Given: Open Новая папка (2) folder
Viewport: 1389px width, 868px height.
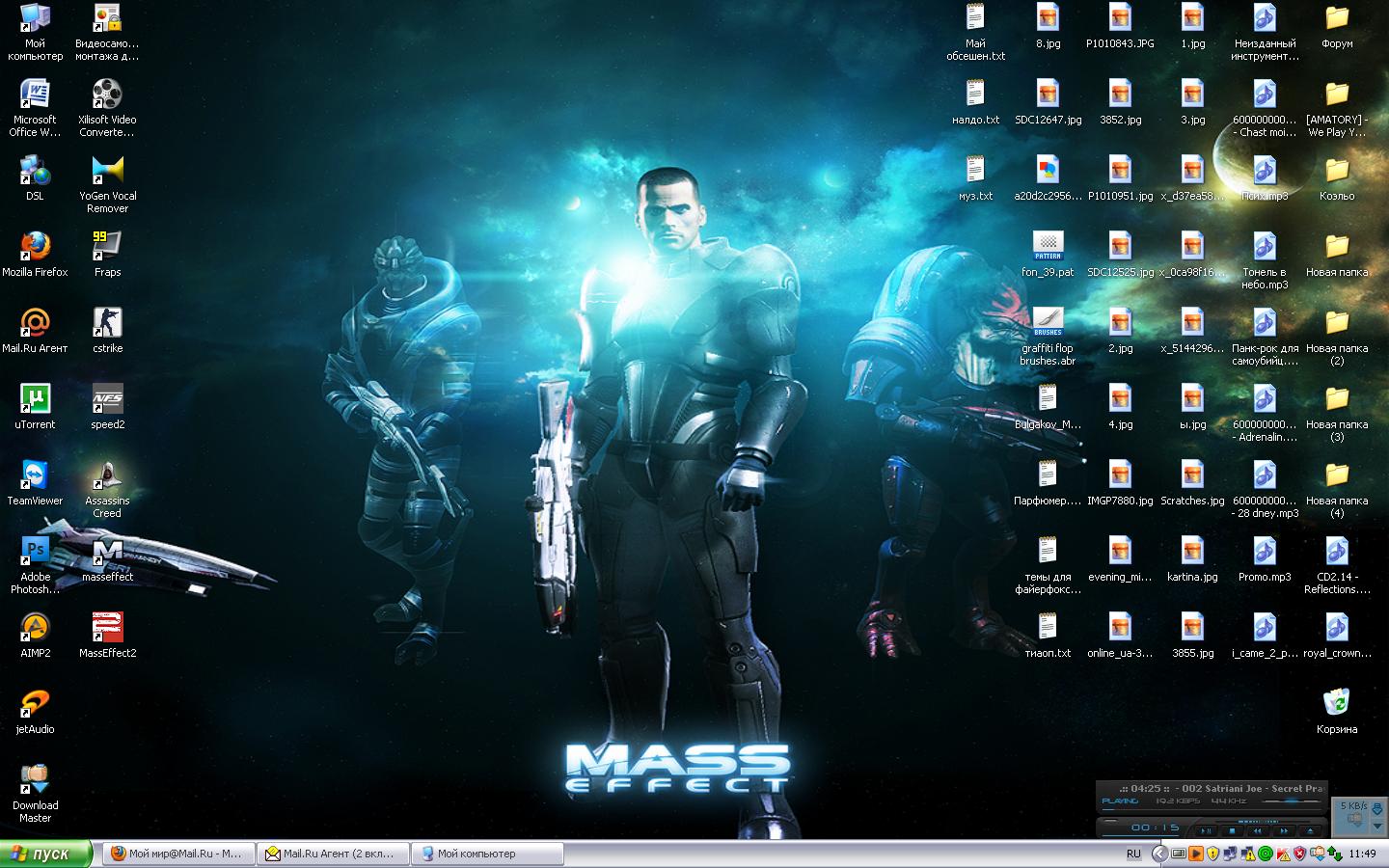Looking at the screenshot, I should pos(1337,337).
